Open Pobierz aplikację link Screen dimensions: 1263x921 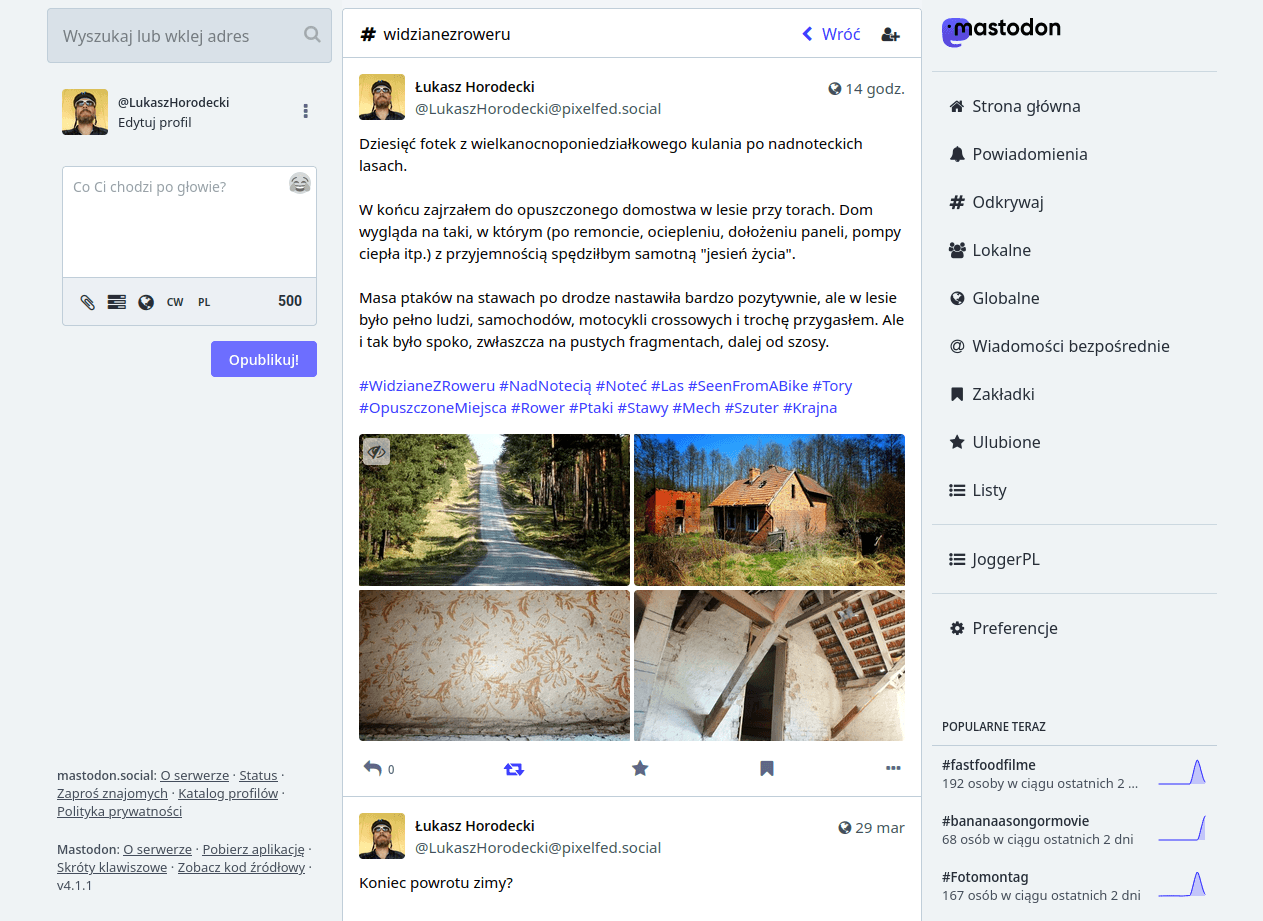(x=253, y=849)
